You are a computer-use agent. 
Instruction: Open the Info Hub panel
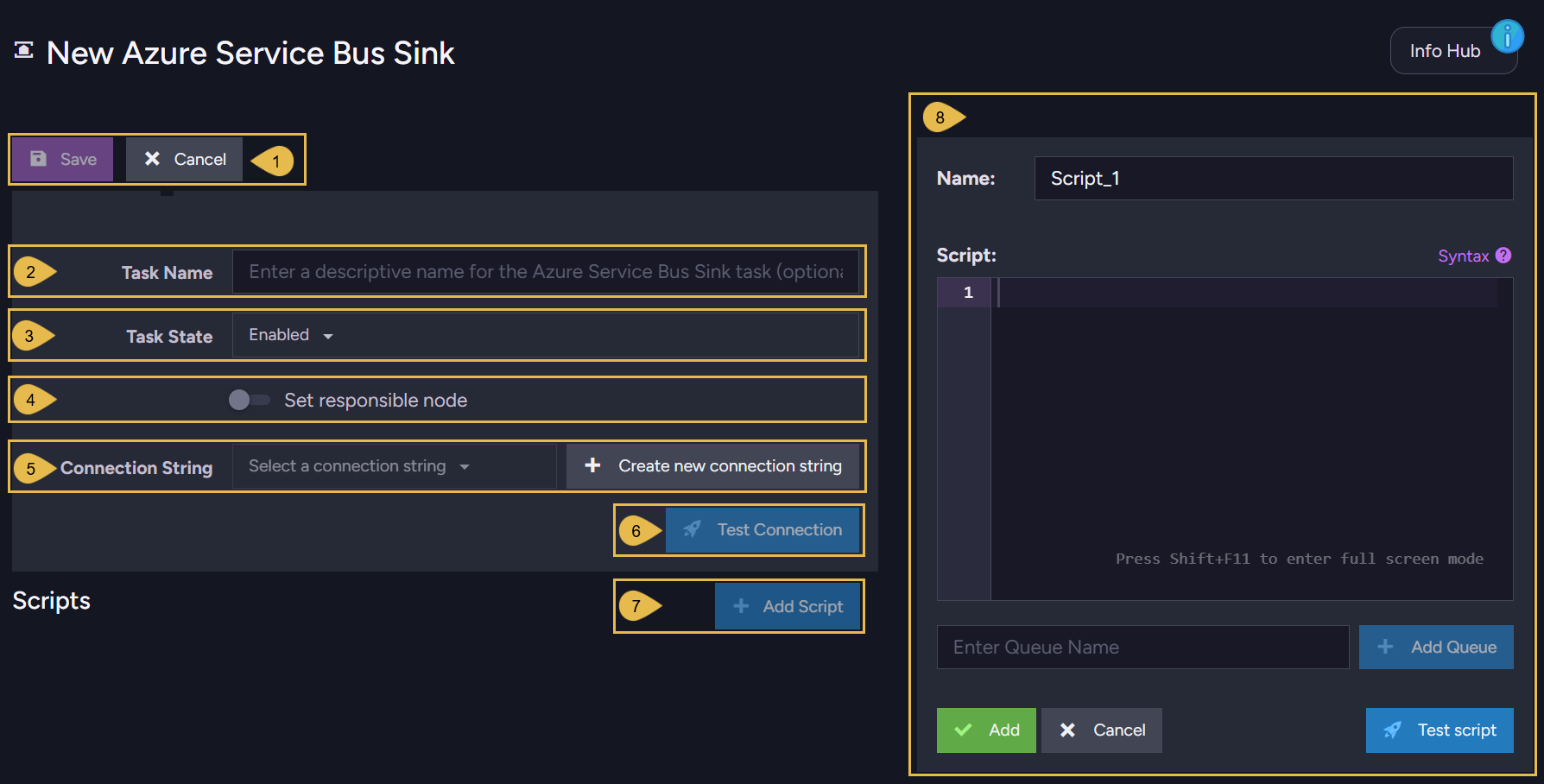pyautogui.click(x=1454, y=51)
